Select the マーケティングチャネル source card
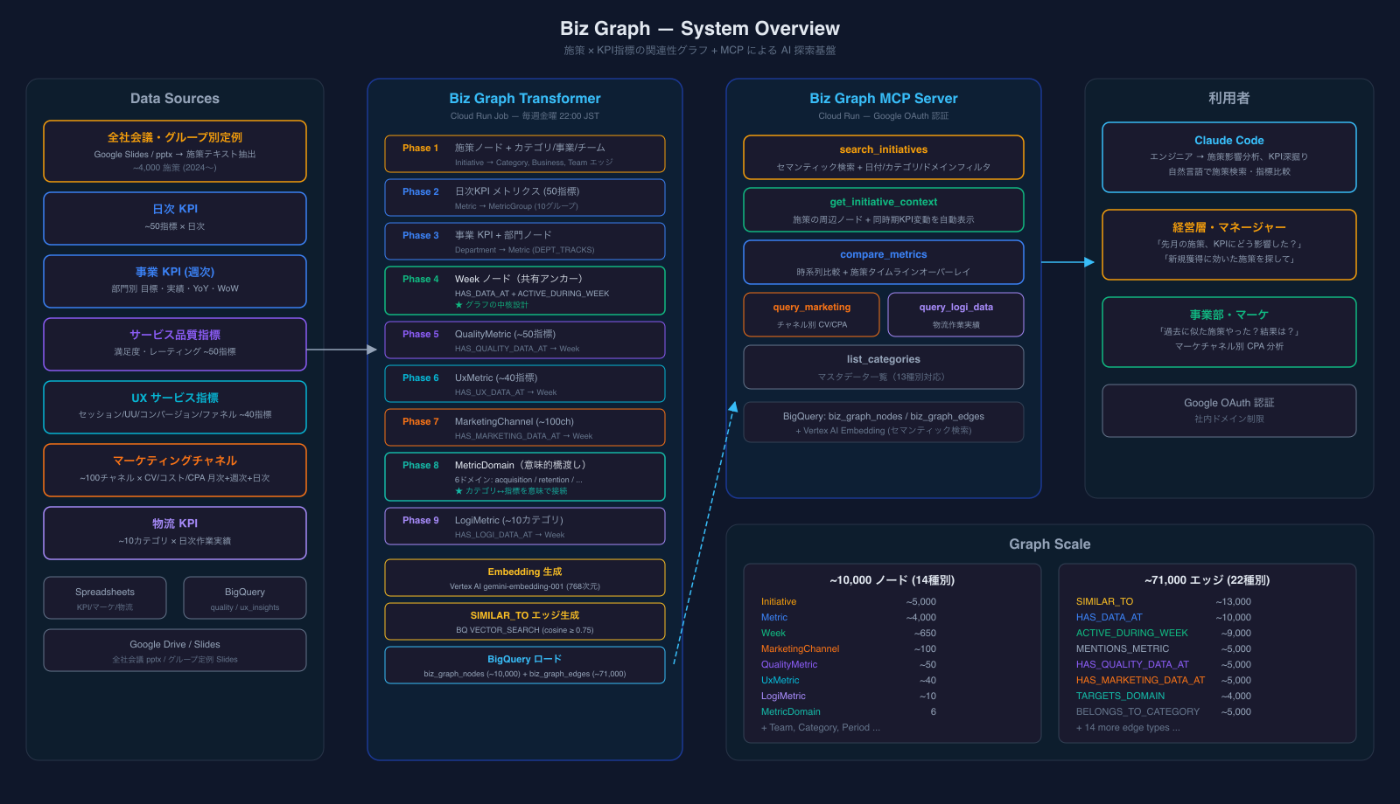 click(175, 470)
